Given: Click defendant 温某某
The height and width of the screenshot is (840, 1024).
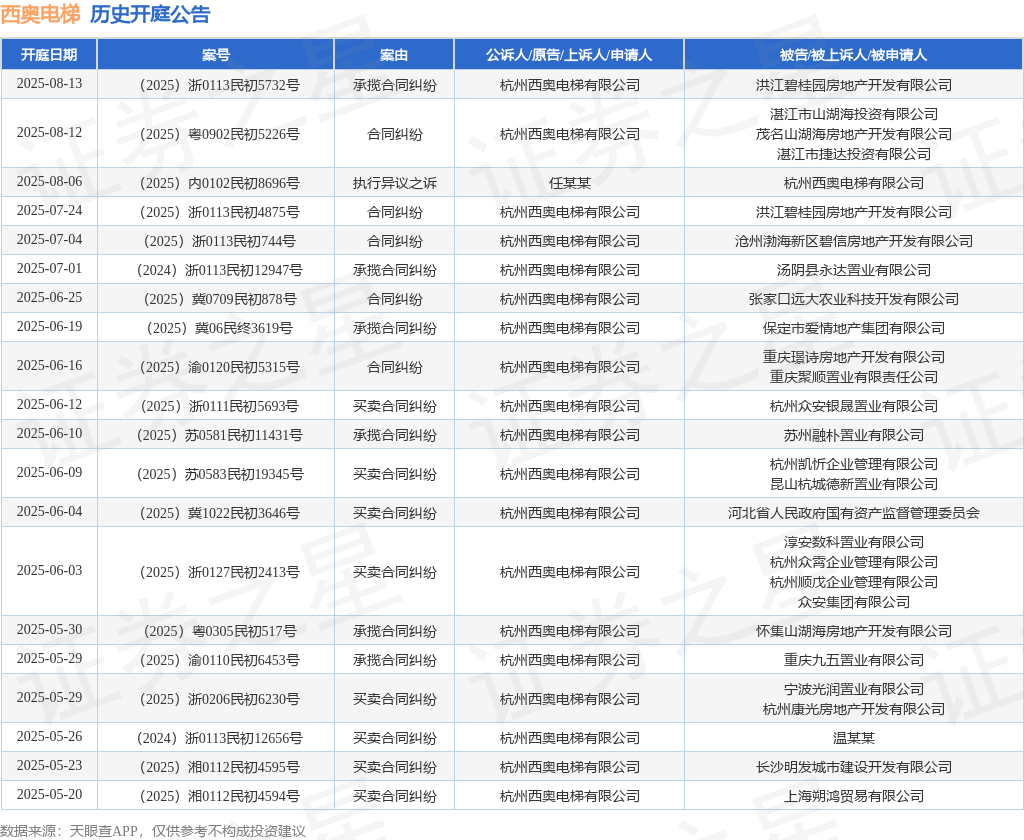Looking at the screenshot, I should click(854, 738).
